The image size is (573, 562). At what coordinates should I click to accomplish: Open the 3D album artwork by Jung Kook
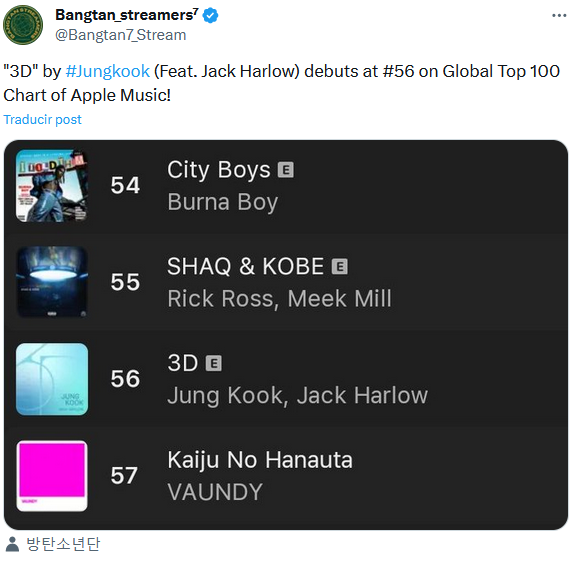tap(52, 379)
